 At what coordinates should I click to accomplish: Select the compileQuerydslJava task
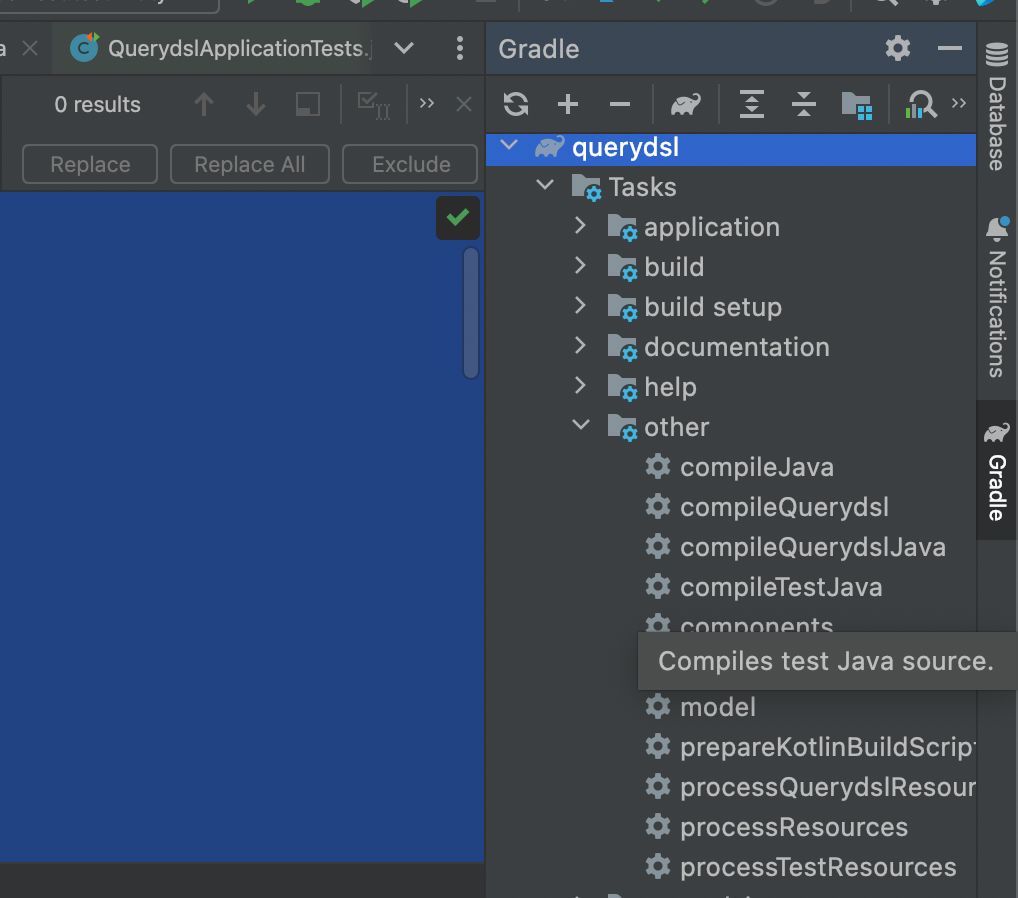pyautogui.click(x=812, y=548)
